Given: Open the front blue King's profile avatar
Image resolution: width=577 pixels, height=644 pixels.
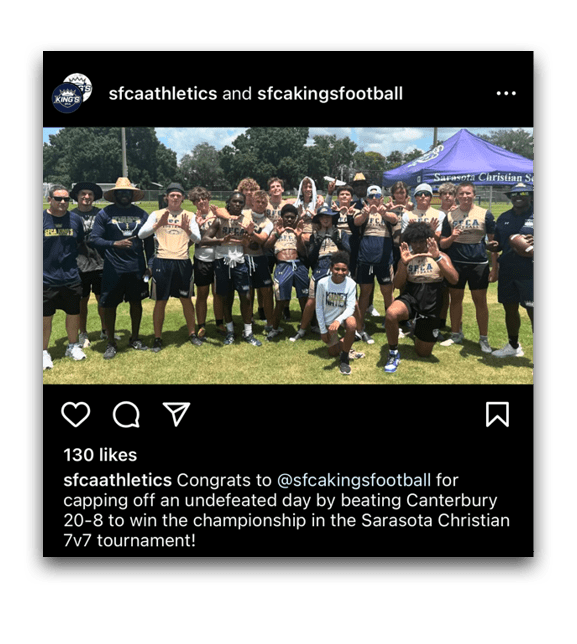Looking at the screenshot, I should 67,98.
